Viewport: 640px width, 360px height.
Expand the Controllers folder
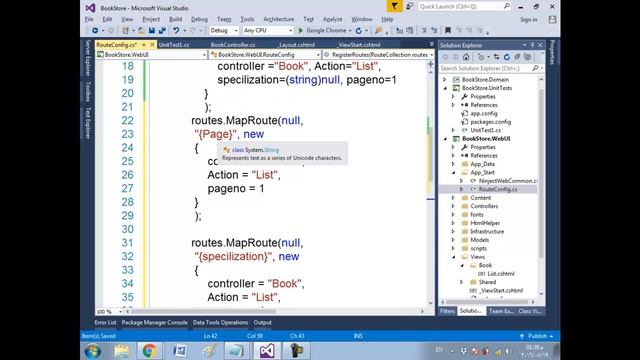453,206
